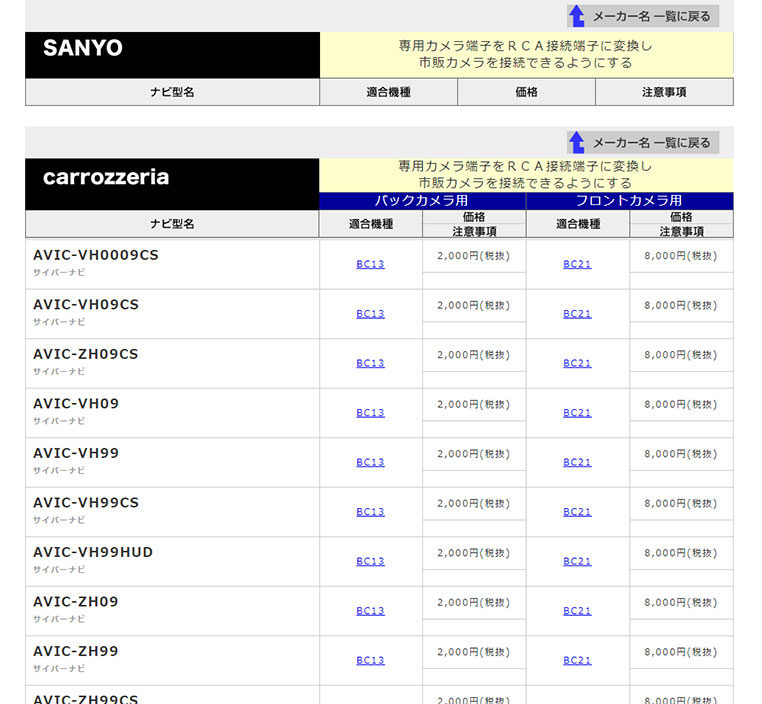The height and width of the screenshot is (704, 762).
Task: Click BC21 link in the AVIC-VH99 row
Action: pos(577,463)
